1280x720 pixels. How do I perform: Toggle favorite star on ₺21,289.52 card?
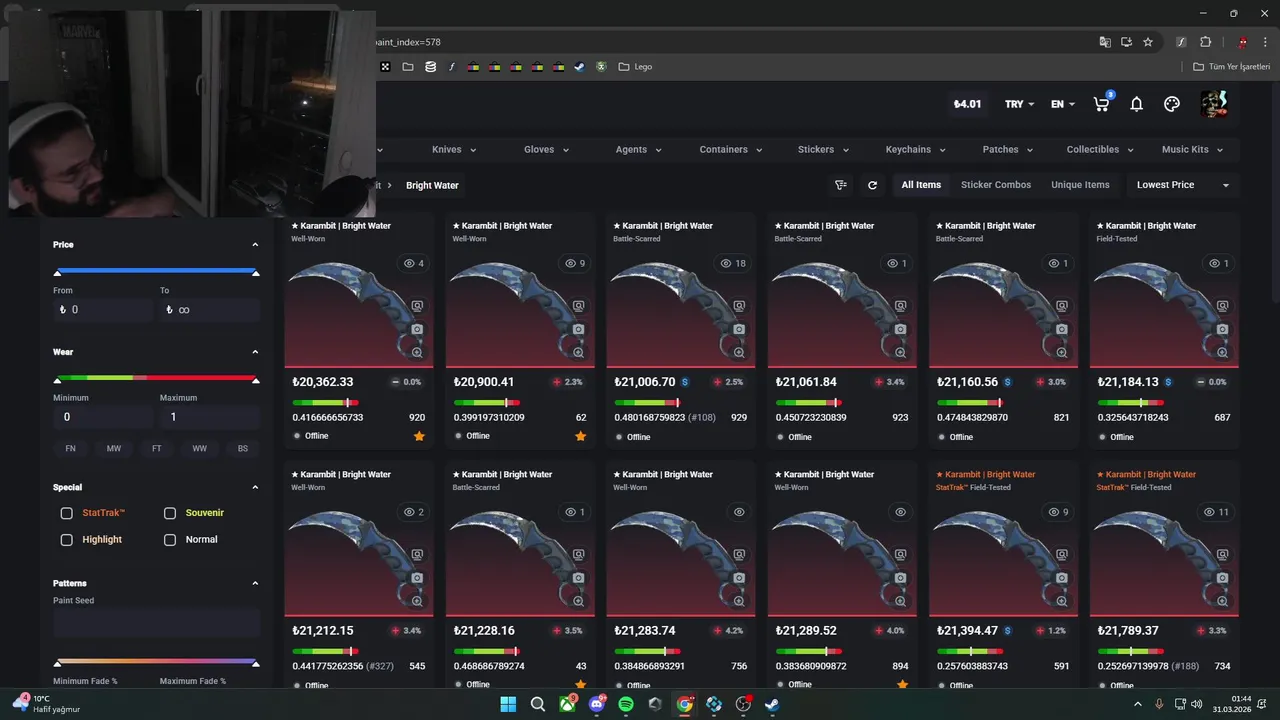pos(902,685)
